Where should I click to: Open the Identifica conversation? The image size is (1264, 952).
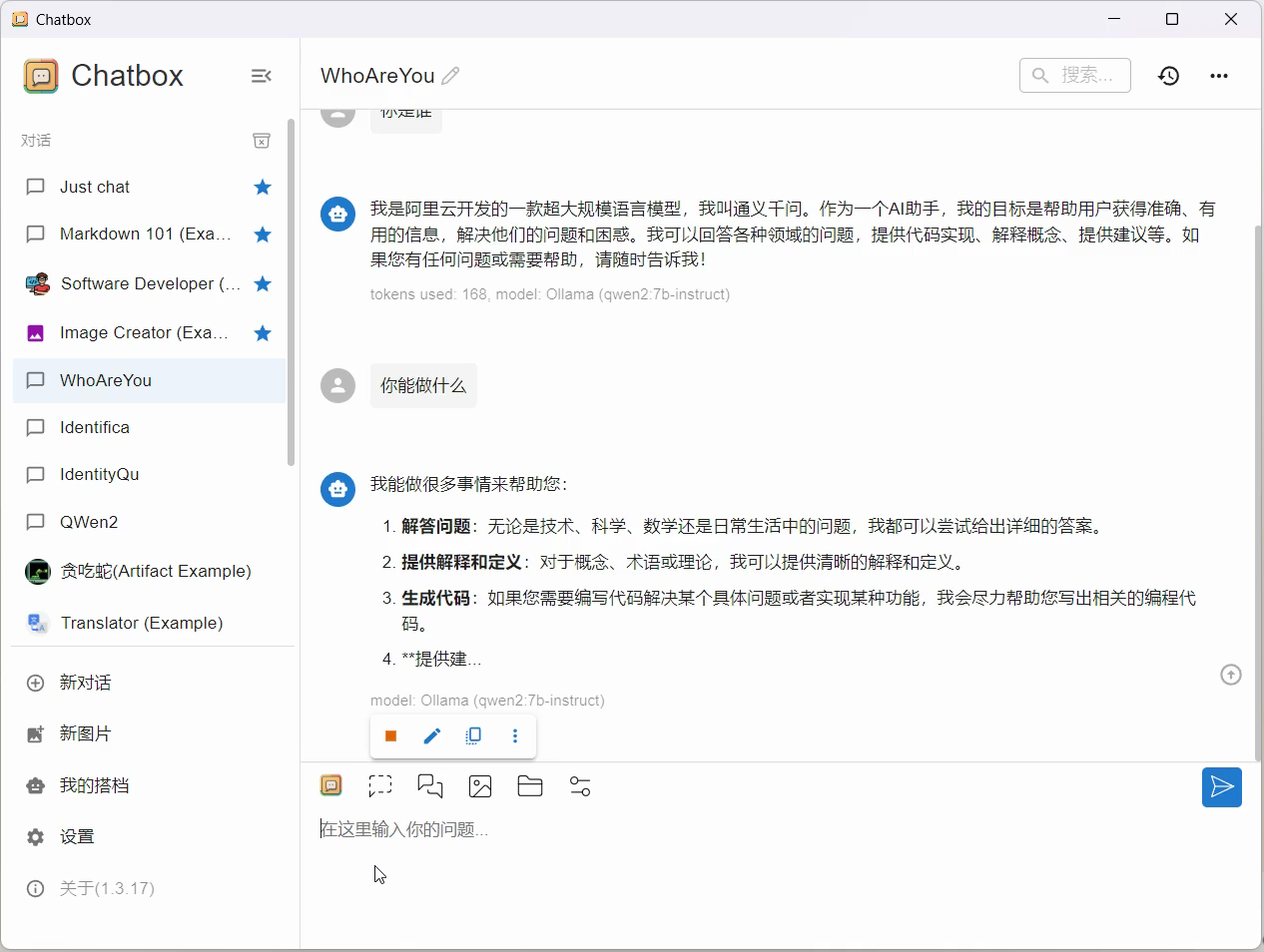(x=149, y=427)
